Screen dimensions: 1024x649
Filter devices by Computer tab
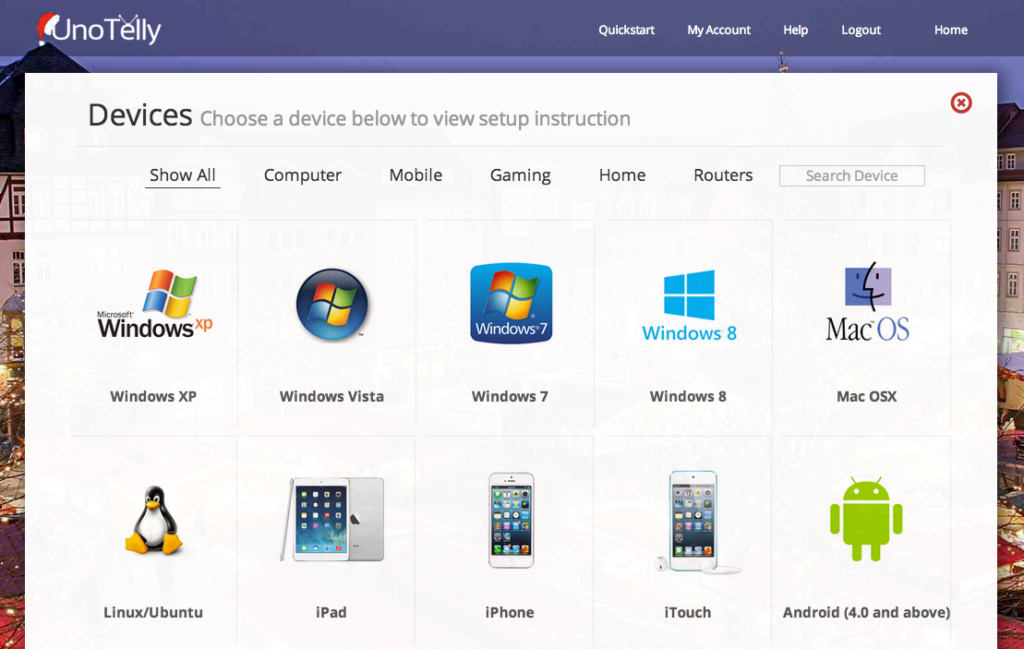pyautogui.click(x=302, y=175)
